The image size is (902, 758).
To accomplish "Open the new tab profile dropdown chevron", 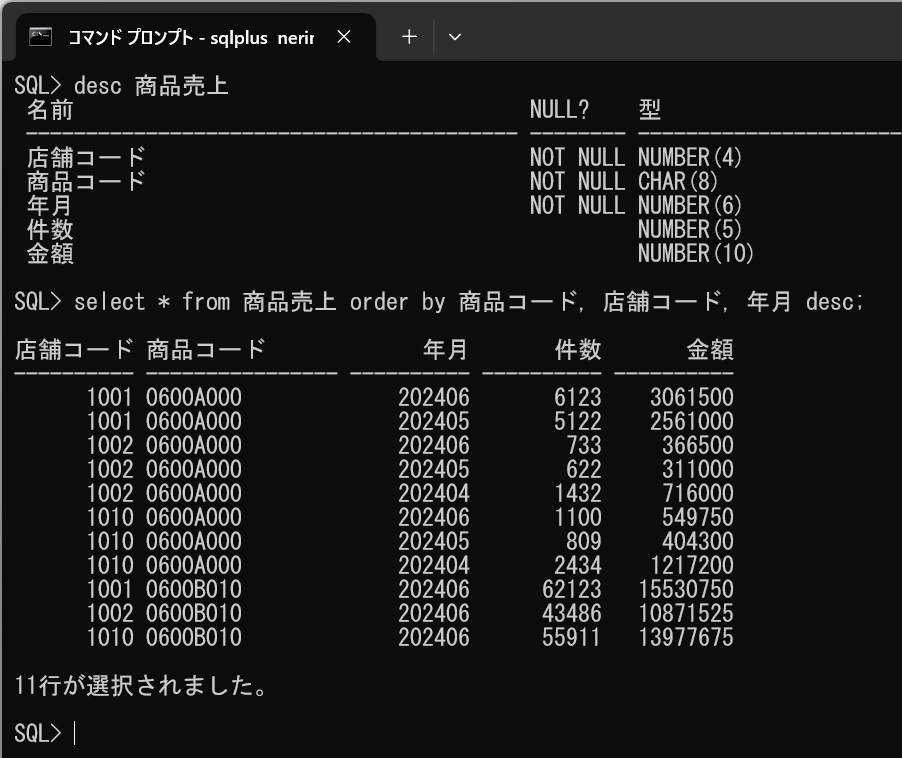I will (x=455, y=36).
